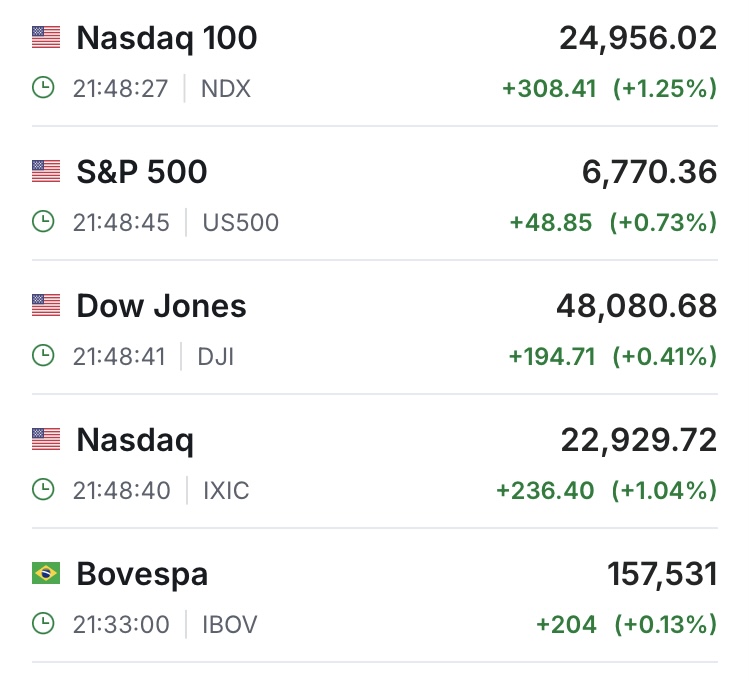Tap the Dow Jones +194.71 change value
This screenshot has width=750, height=681.
(x=552, y=356)
